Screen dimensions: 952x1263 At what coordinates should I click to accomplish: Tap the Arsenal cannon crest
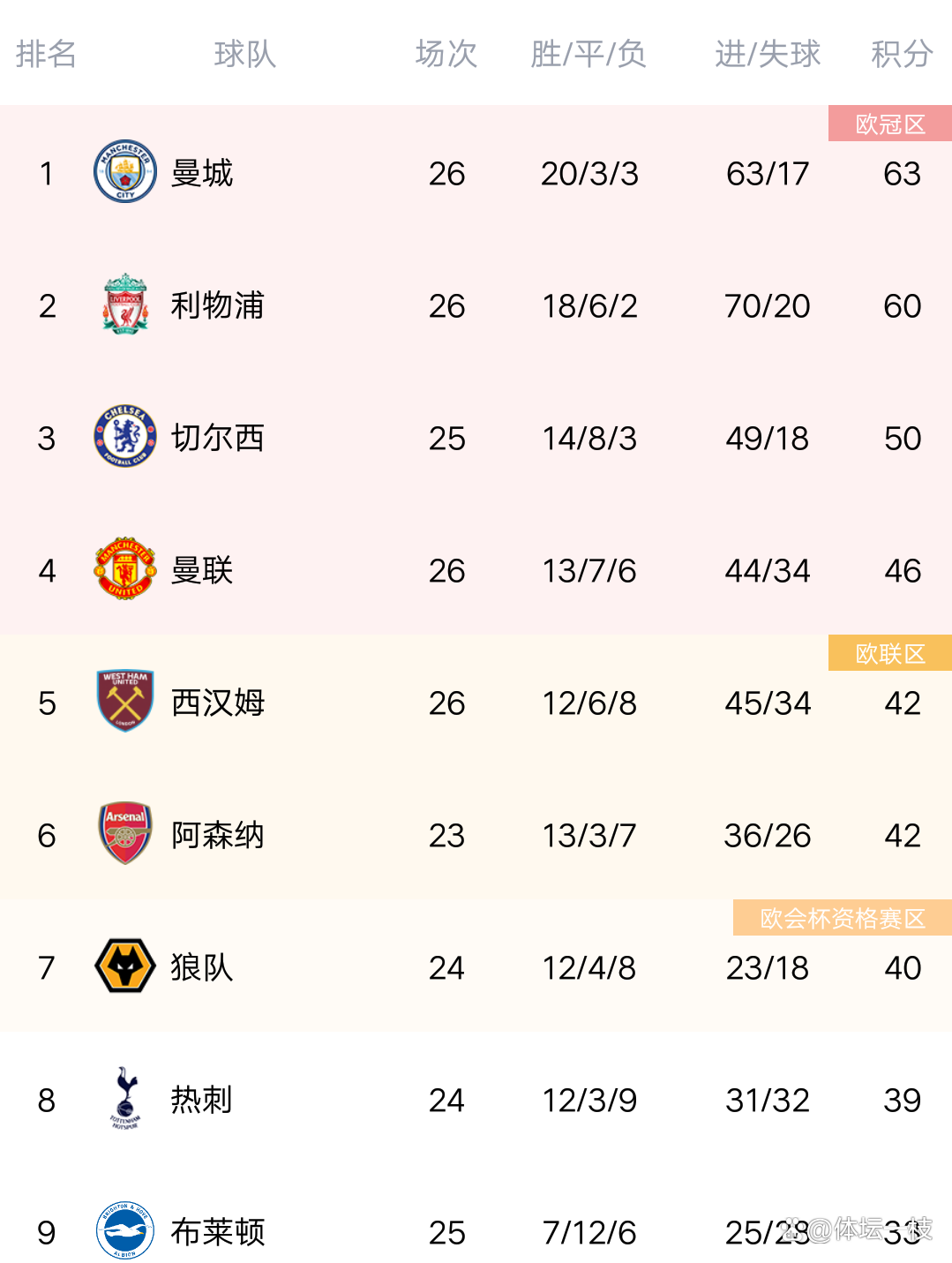pos(125,834)
